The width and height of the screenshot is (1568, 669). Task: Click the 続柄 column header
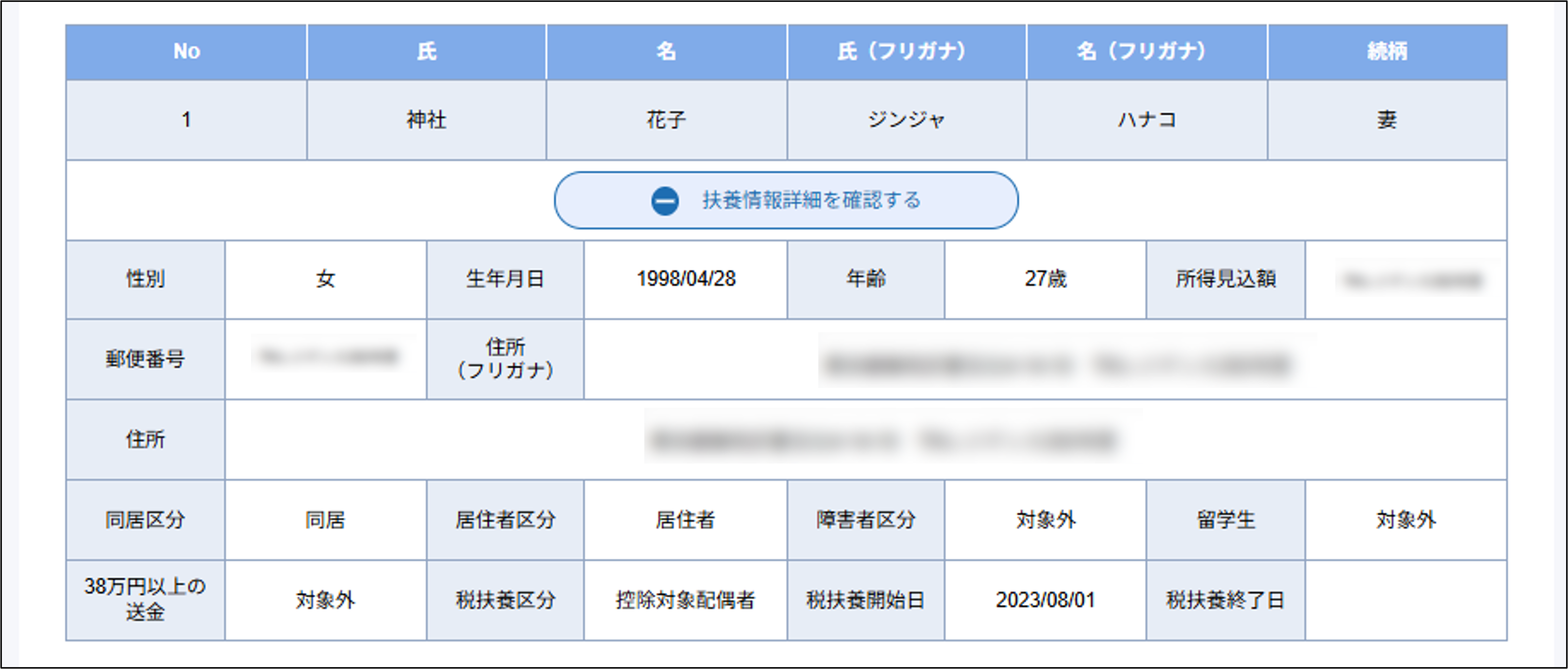[x=1387, y=52]
